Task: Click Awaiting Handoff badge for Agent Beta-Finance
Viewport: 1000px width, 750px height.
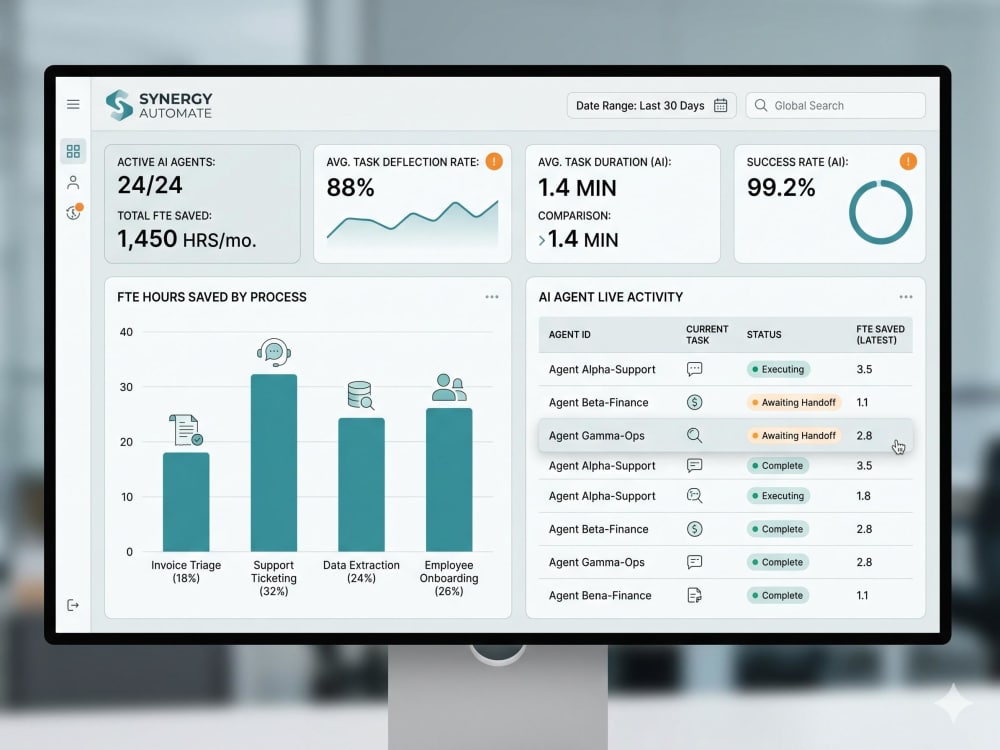Action: 794,402
